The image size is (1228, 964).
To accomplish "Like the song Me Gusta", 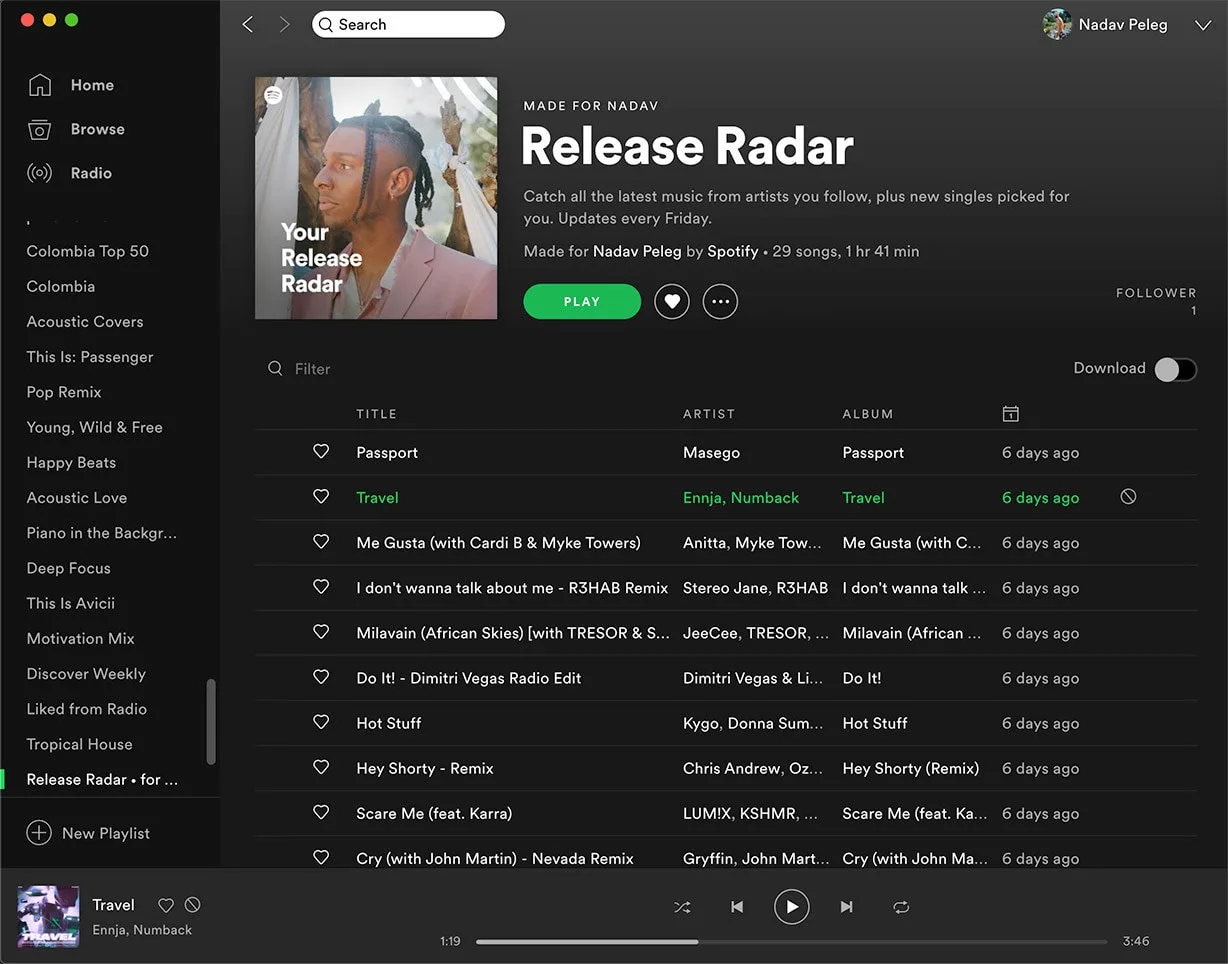I will click(321, 542).
